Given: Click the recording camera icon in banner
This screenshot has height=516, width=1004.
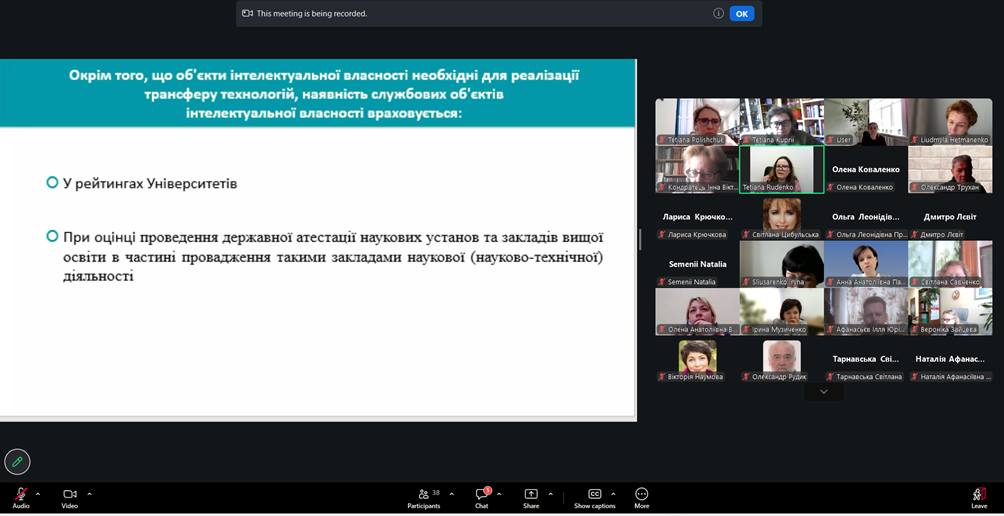Looking at the screenshot, I should point(247,13).
